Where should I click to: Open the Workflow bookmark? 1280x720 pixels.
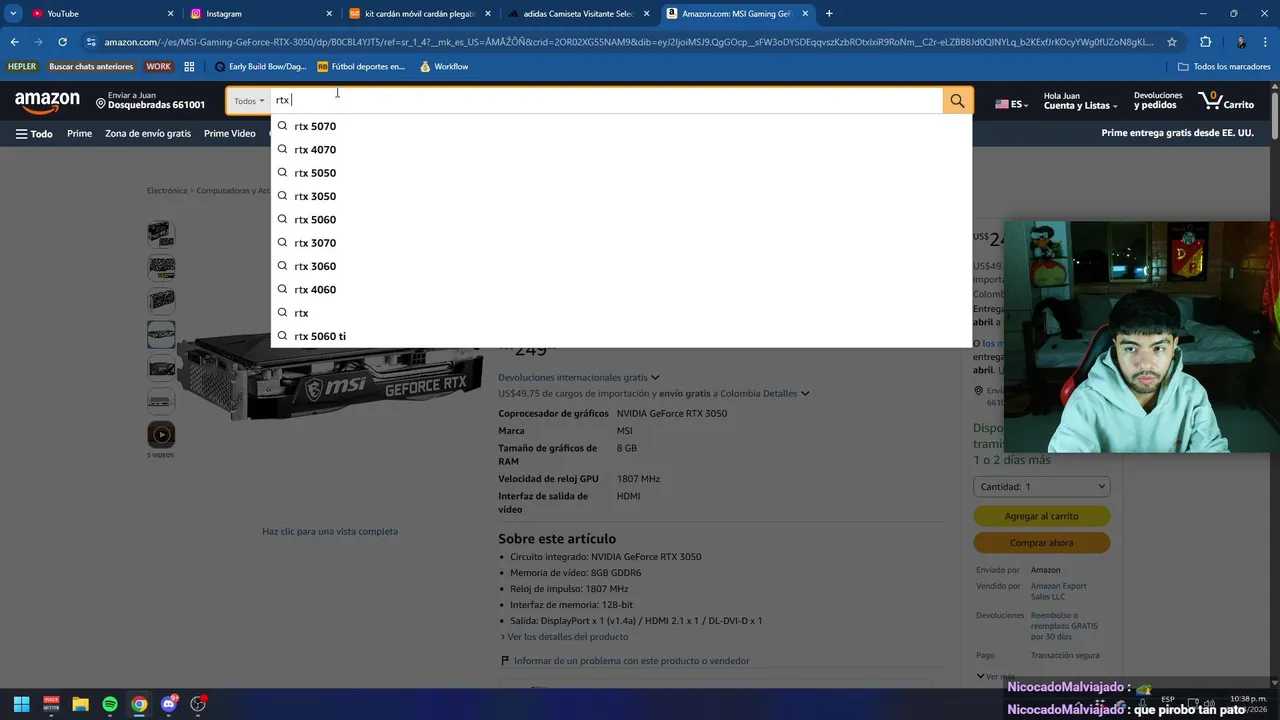tap(443, 67)
